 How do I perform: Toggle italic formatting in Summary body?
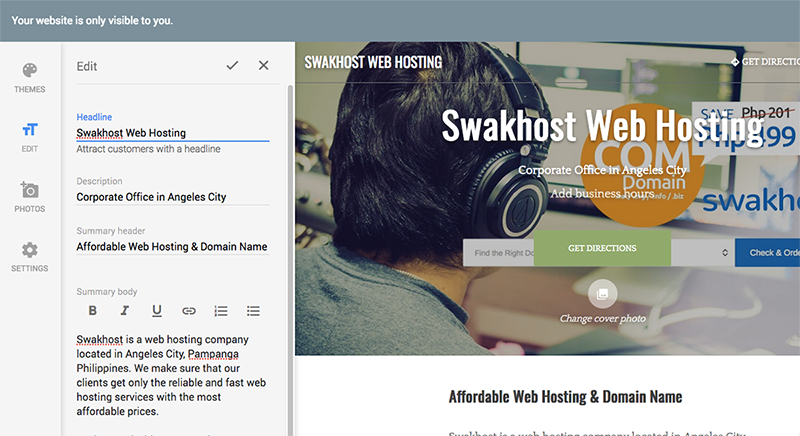pos(125,311)
